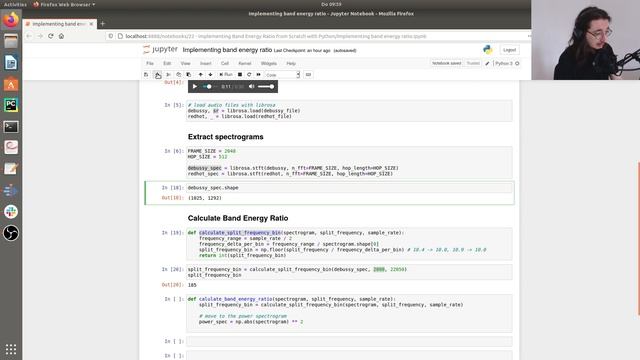Run the selected cell
Screen dimensions: 640x360
tap(226, 75)
